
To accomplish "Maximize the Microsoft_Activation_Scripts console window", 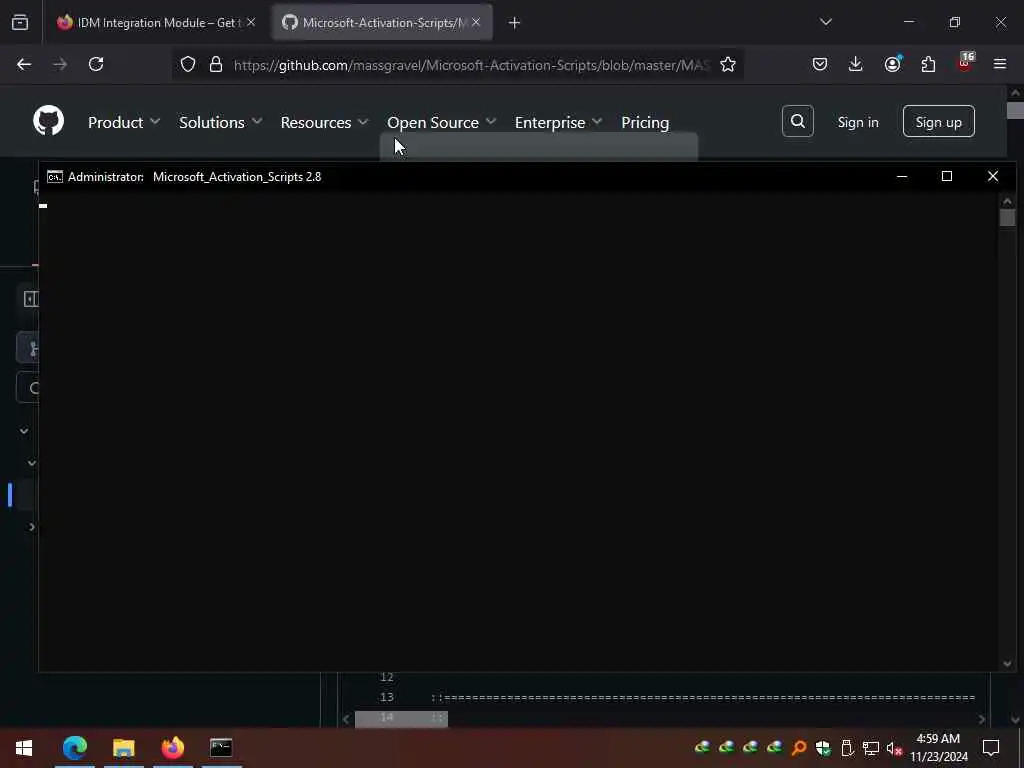I will coord(946,176).
